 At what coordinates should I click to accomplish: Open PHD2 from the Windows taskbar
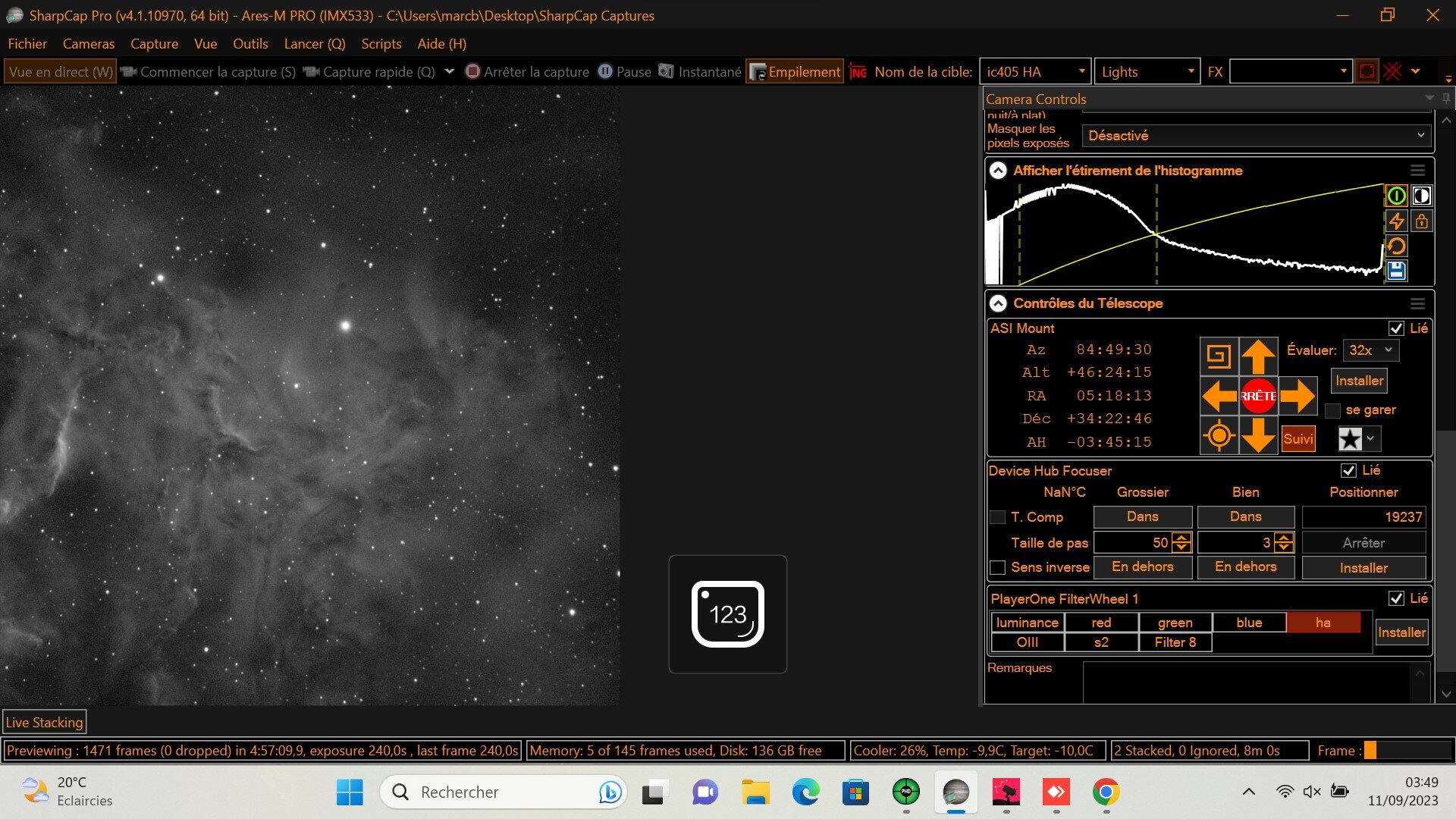click(x=905, y=792)
